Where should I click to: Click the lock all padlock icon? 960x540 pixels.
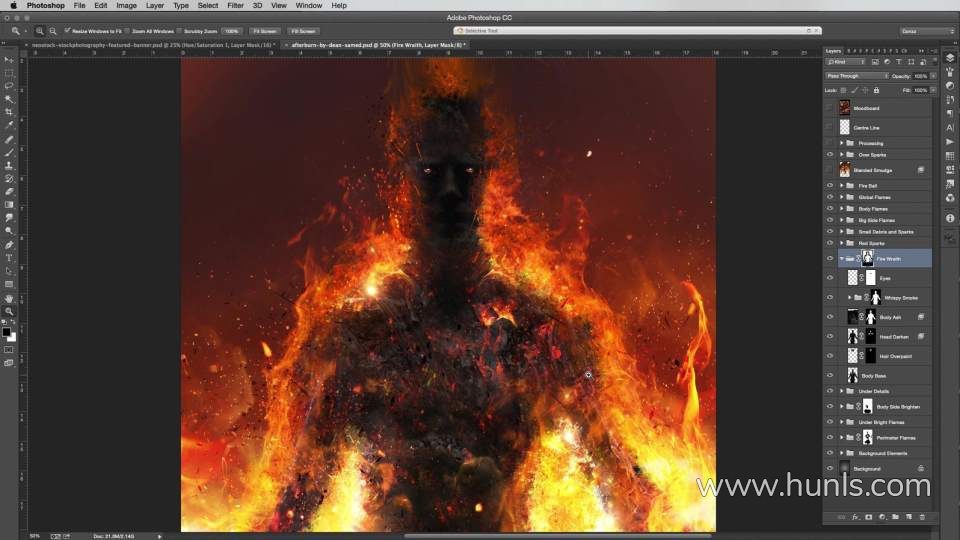tap(876, 90)
